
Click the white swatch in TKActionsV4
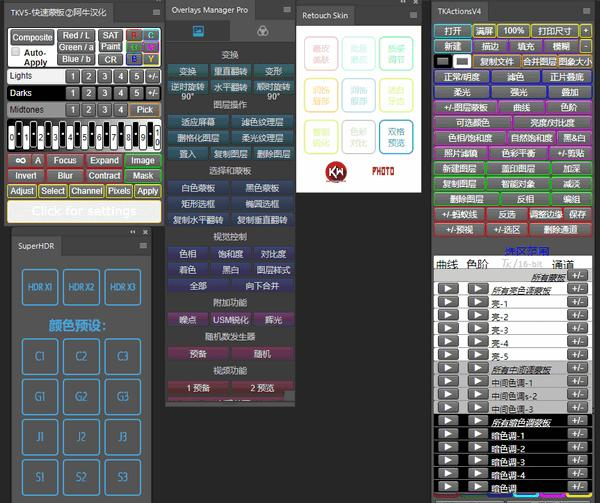pyautogui.click(x=463, y=62)
